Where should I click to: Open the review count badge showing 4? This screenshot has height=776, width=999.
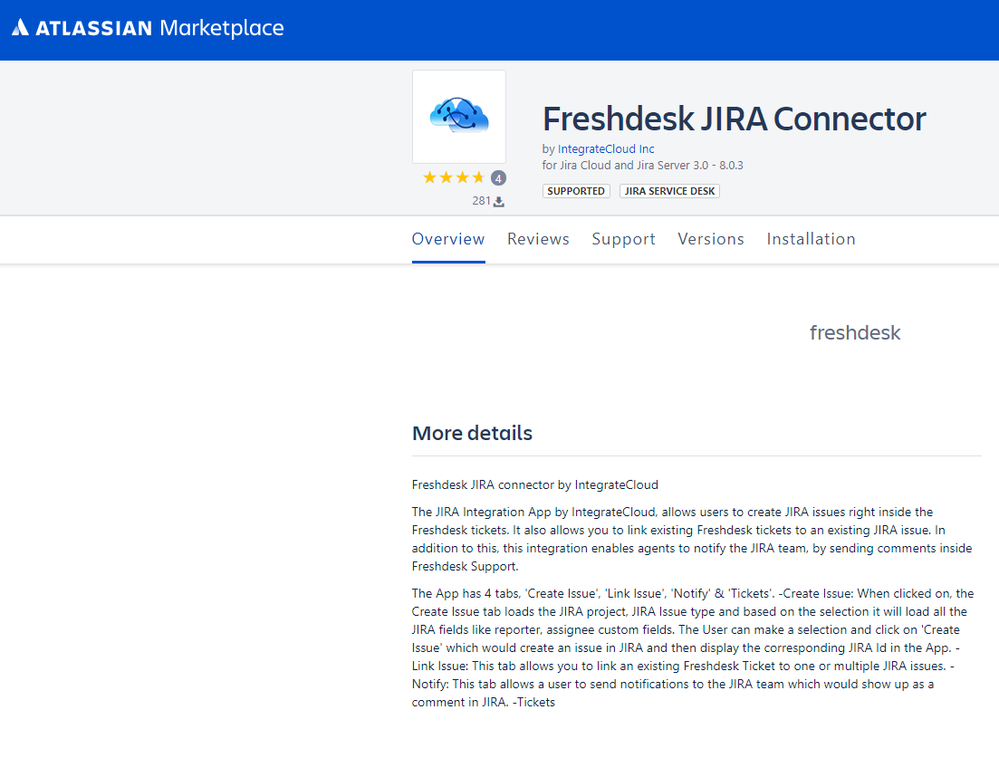tap(498, 178)
